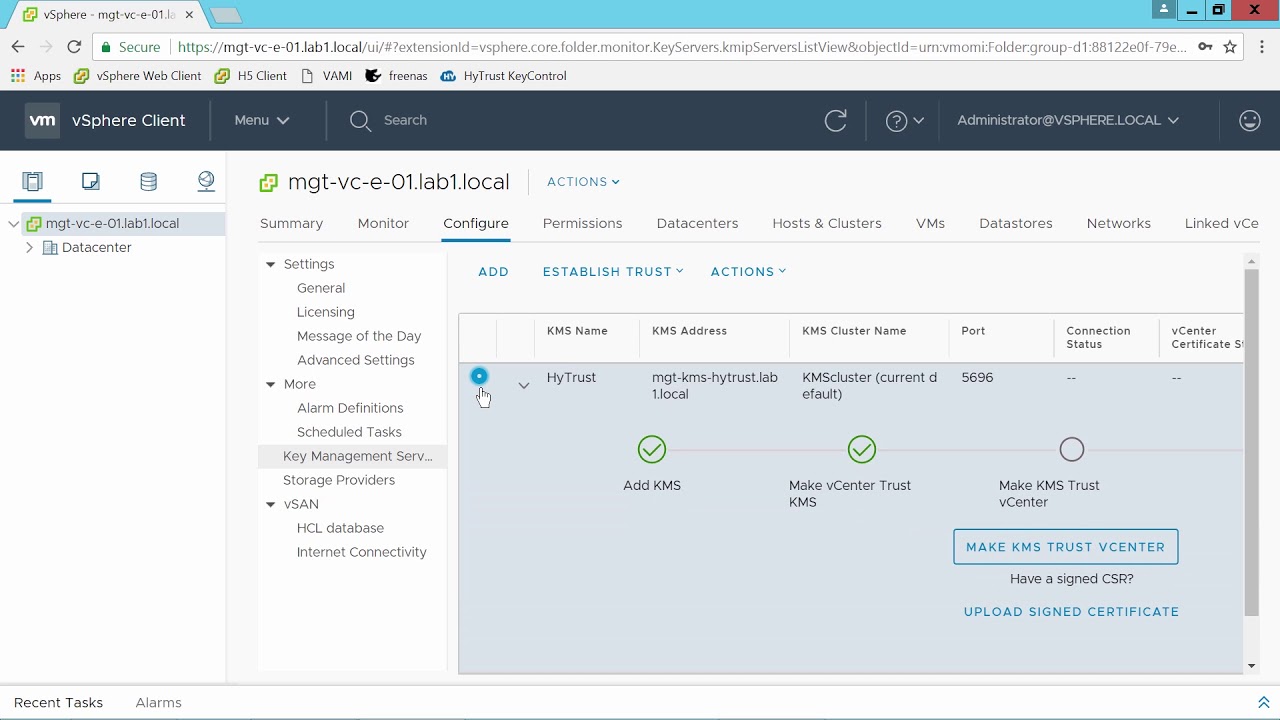
Task: Click the refresh icon in header
Action: coord(835,120)
